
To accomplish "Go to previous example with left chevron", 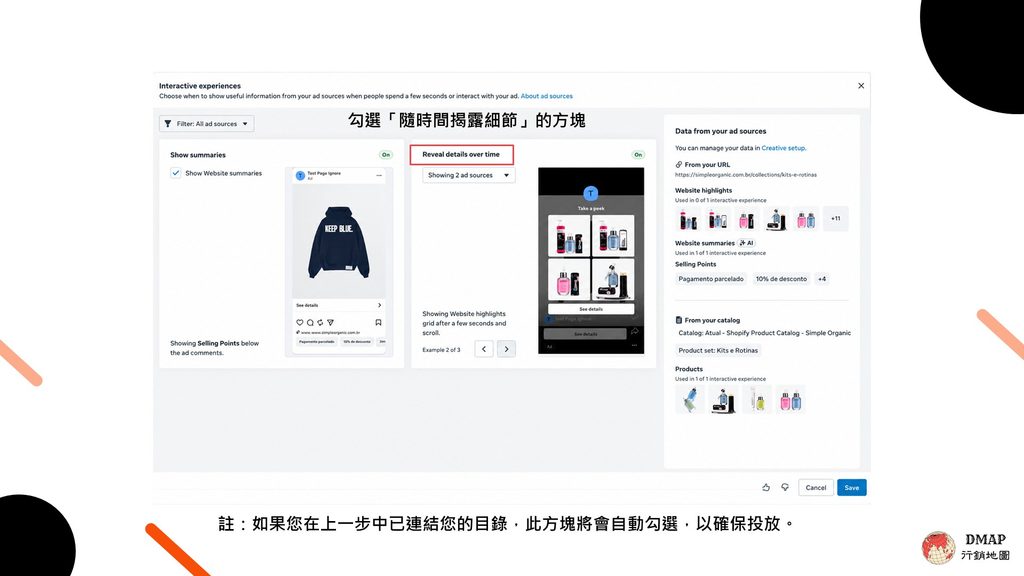I will click(484, 349).
